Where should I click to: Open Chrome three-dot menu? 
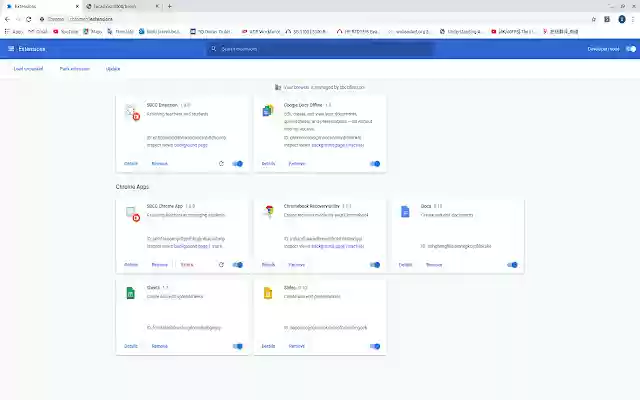point(633,19)
